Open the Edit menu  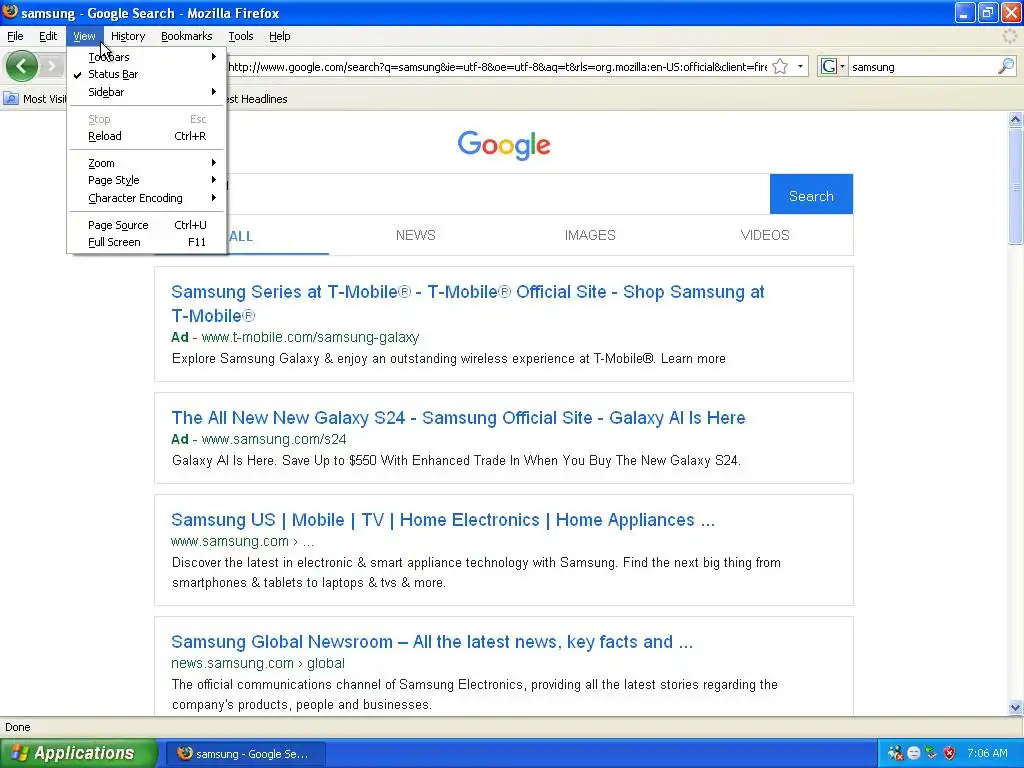(x=48, y=36)
